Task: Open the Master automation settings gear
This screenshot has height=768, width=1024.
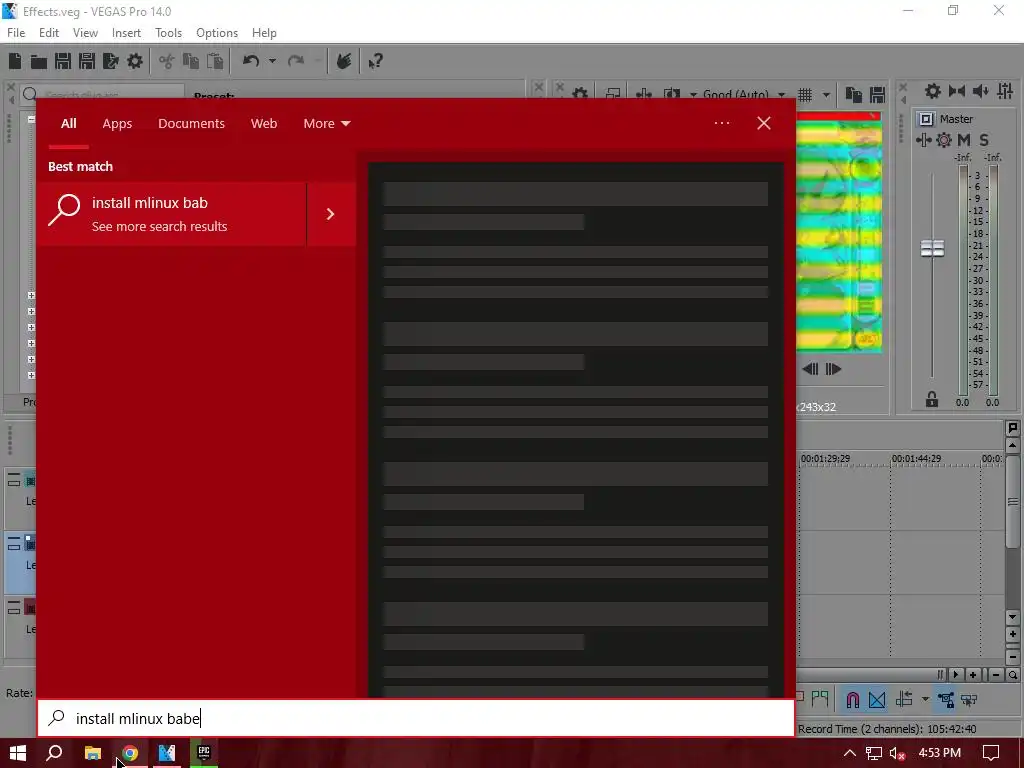Action: [944, 140]
